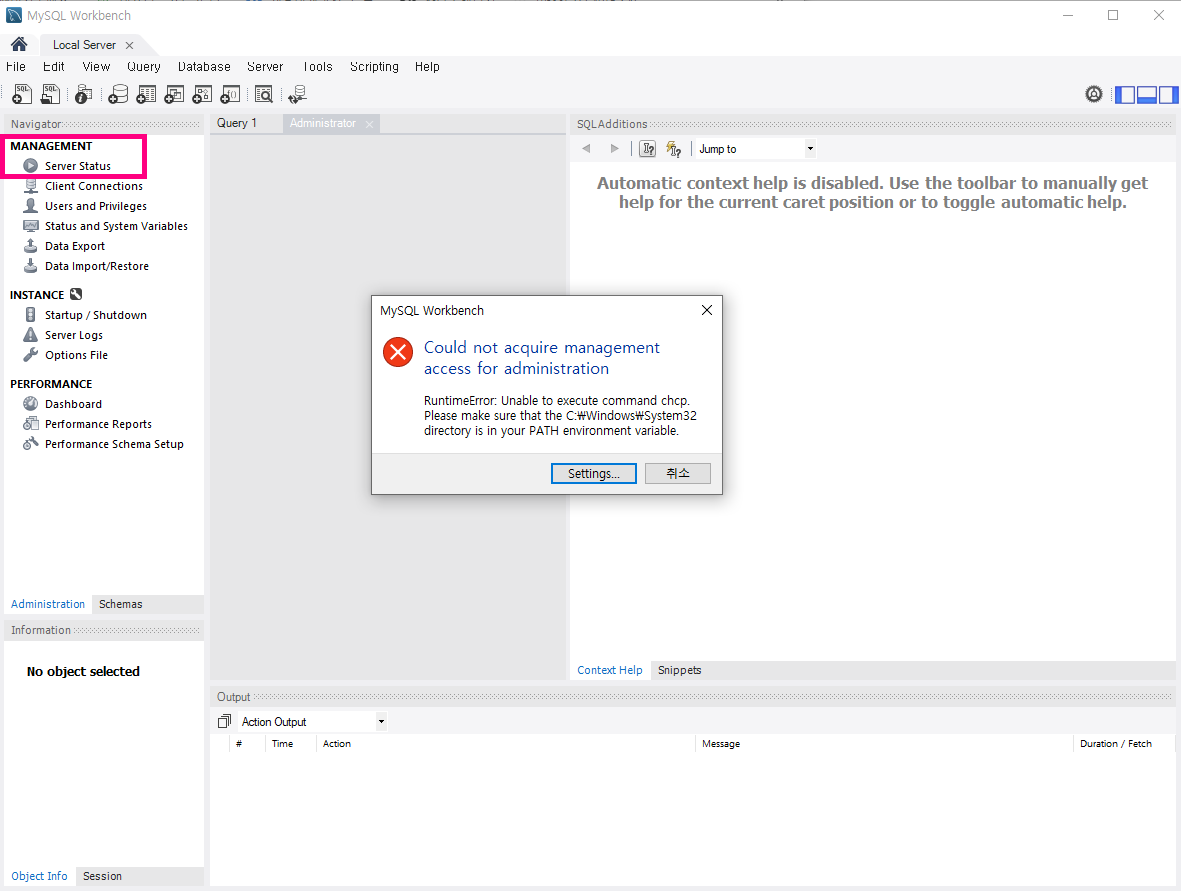Open Performance Reports
The height and width of the screenshot is (891, 1181).
pyautogui.click(x=98, y=424)
